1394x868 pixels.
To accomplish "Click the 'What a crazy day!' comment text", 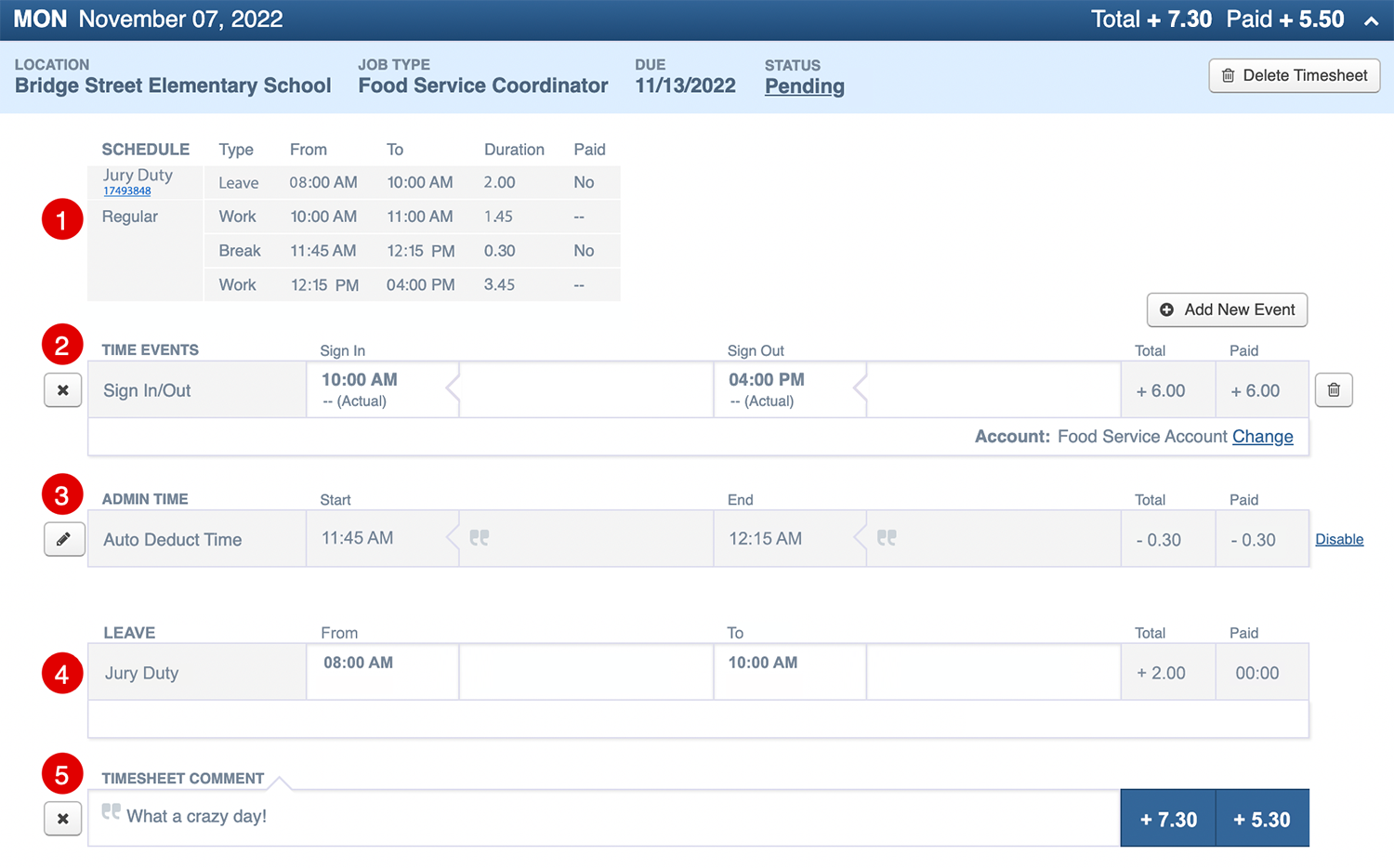I will (x=197, y=817).
